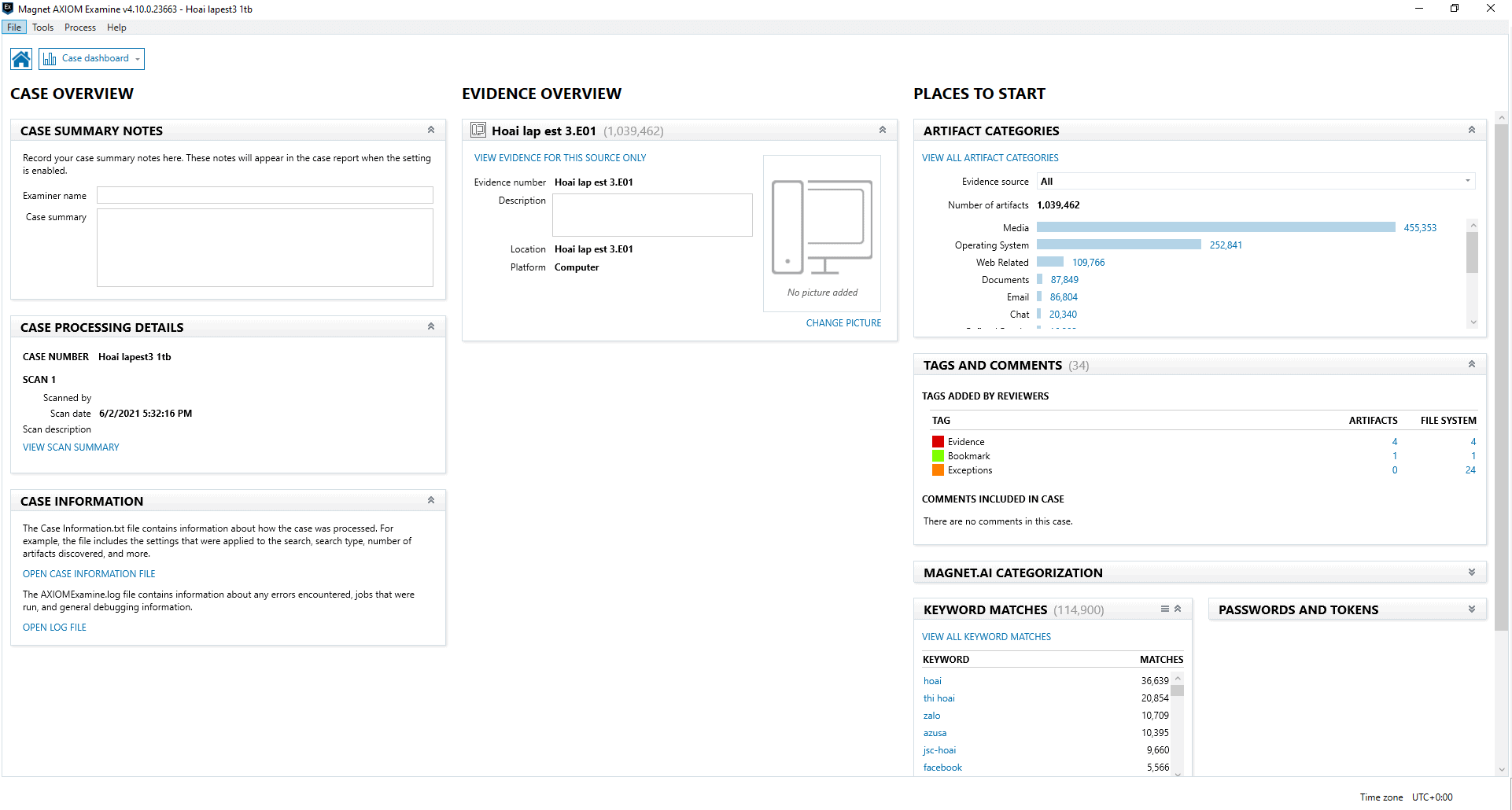This screenshot has width=1512, height=810.
Task: Open the Help menu
Action: click(116, 28)
